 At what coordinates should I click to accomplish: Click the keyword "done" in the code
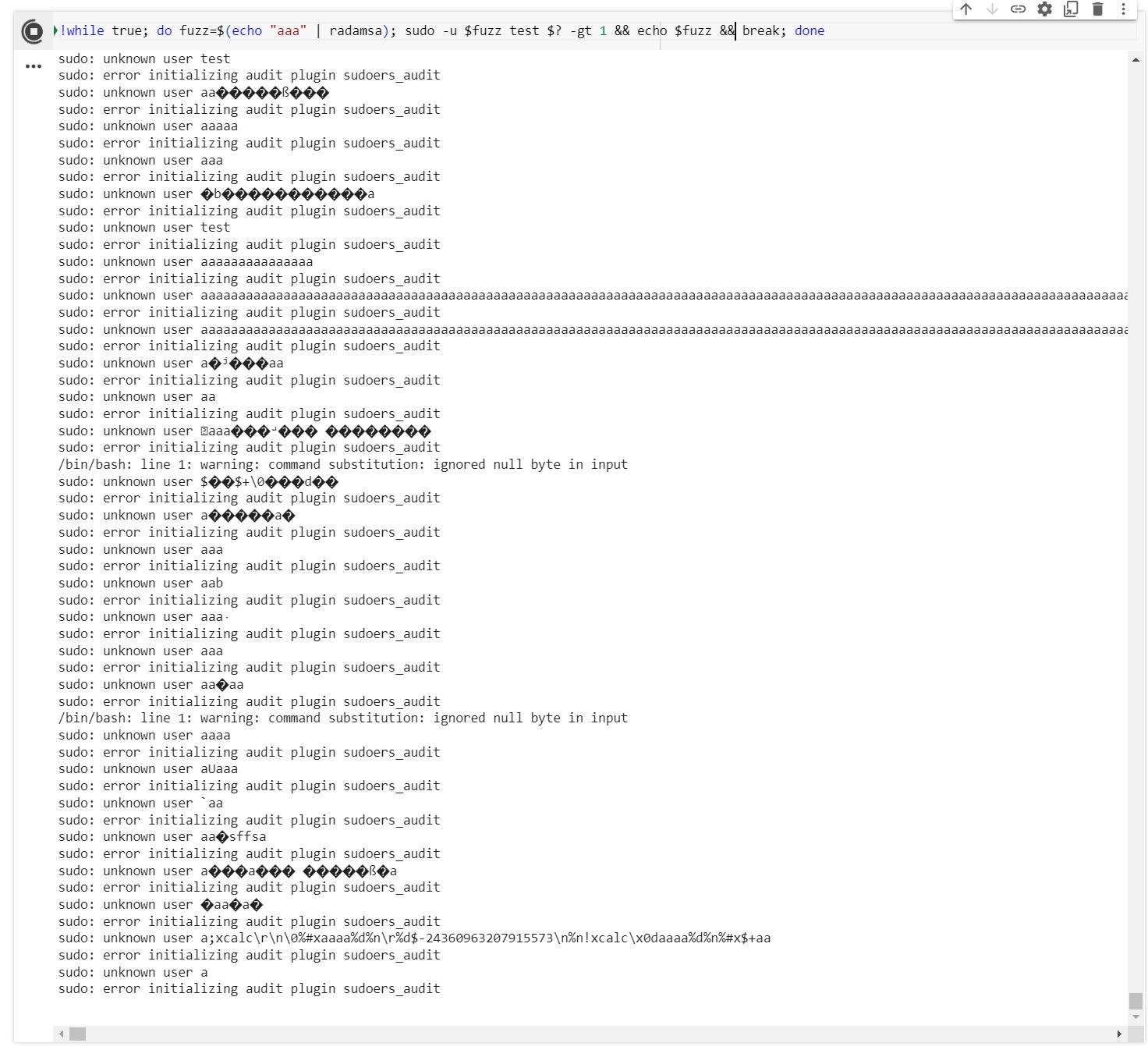click(810, 30)
